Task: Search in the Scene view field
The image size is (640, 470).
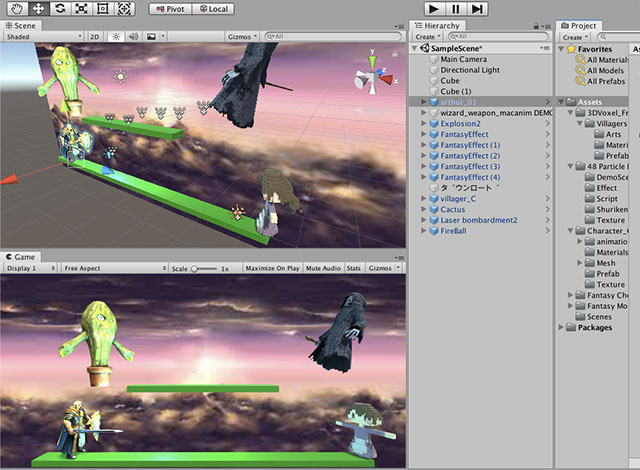Action: click(x=333, y=36)
